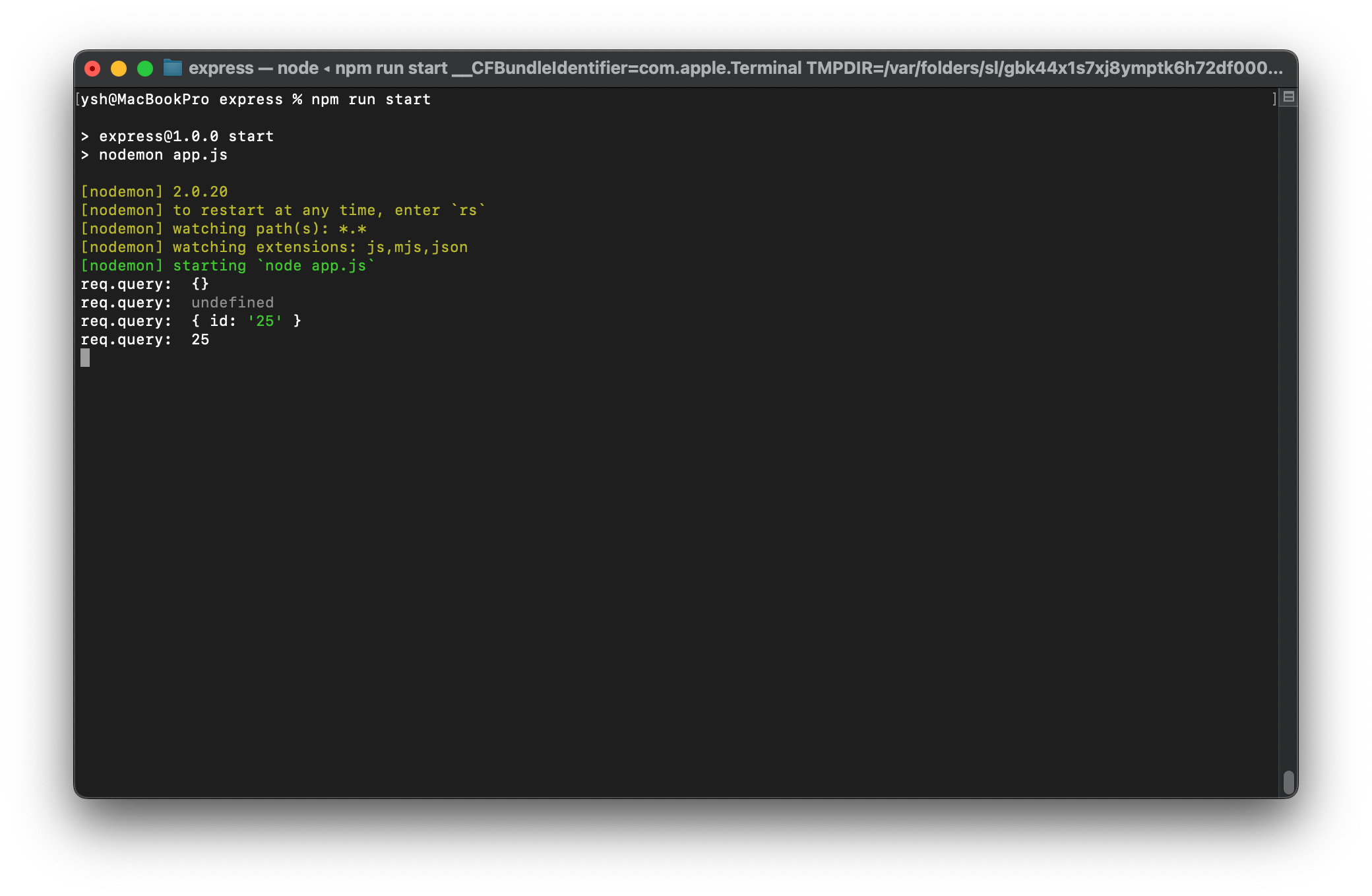Image resolution: width=1372 pixels, height=896 pixels.
Task: Click the scrollback bracket marker beside the split button
Action: click(x=1273, y=99)
